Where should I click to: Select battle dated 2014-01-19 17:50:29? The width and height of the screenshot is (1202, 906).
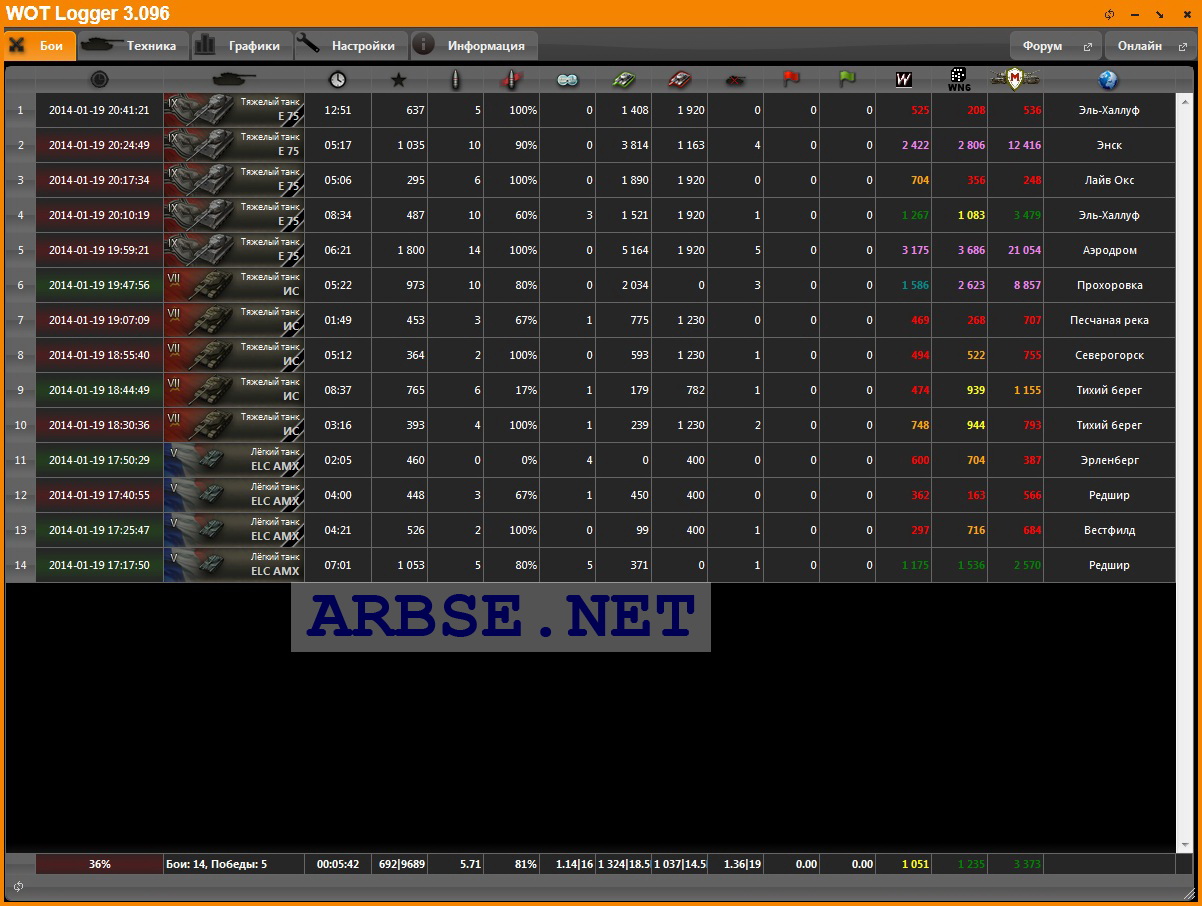(99, 460)
